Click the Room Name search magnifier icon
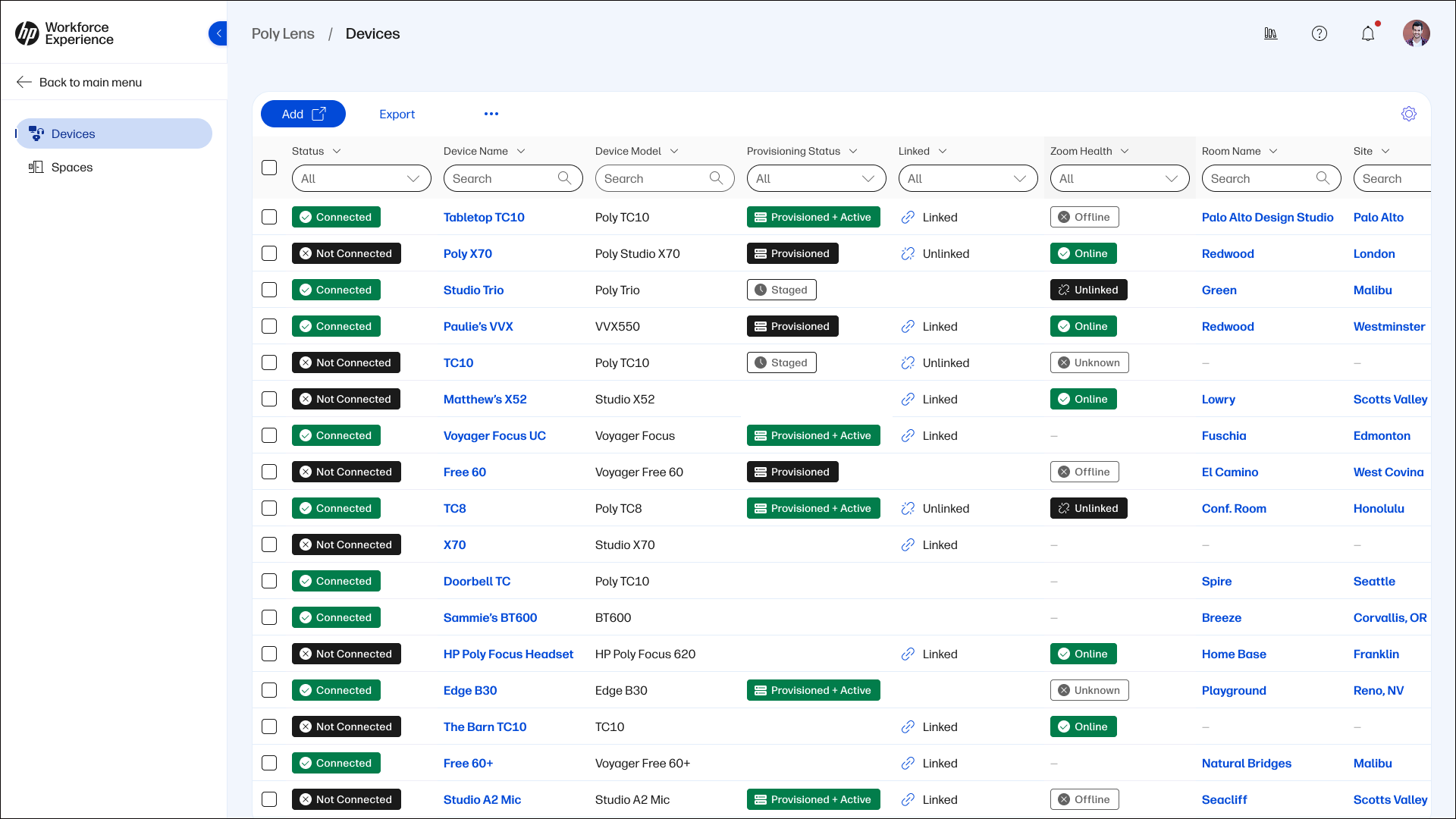This screenshot has width=1456, height=819. click(1323, 178)
